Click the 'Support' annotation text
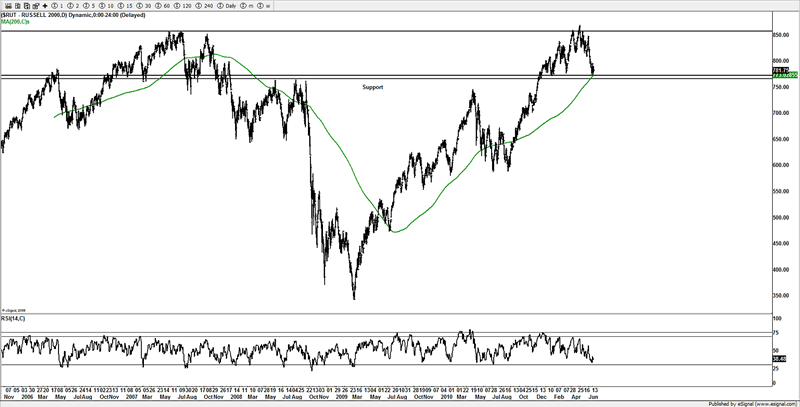 (x=372, y=87)
